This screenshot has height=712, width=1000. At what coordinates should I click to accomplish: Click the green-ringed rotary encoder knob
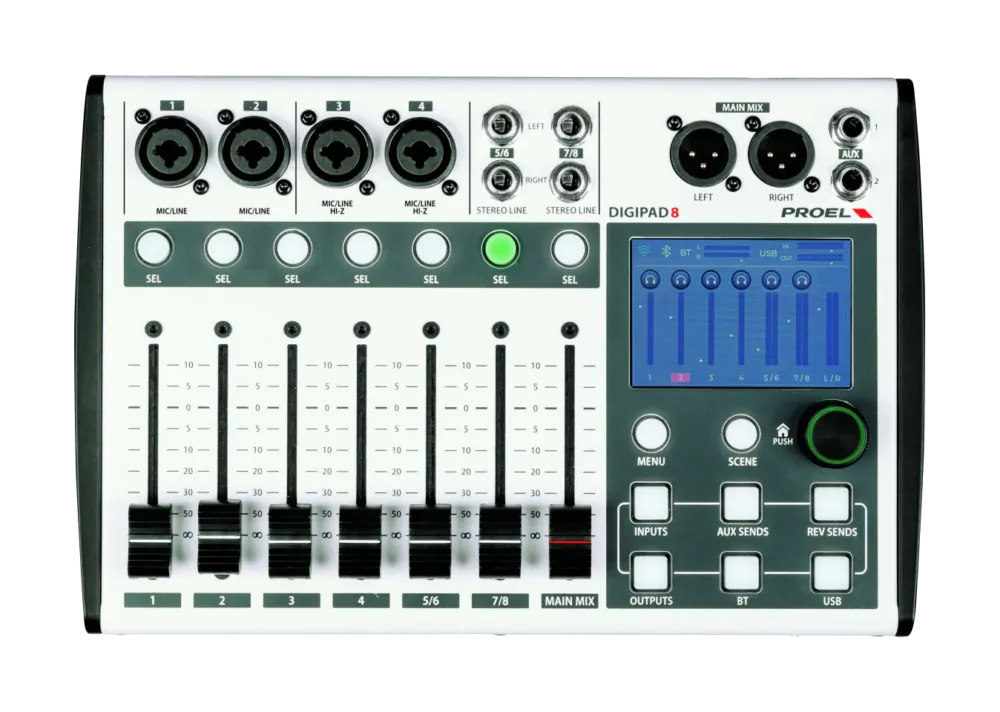click(x=835, y=434)
